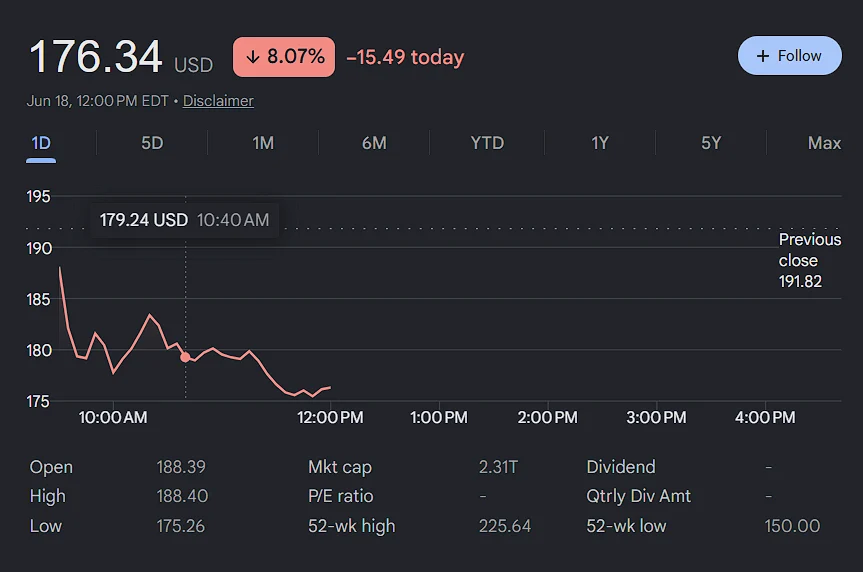863x572 pixels.
Task: Click the USD currency label beside price
Action: click(x=193, y=65)
